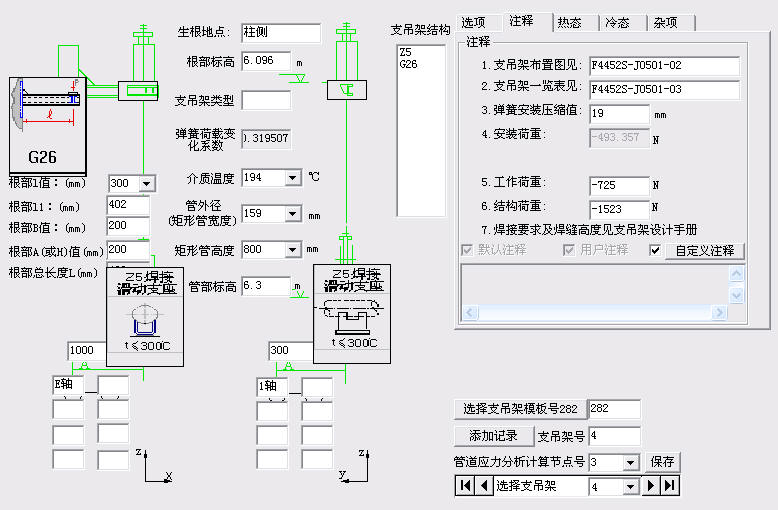Click the scroll-down arrow in the notes box
The image size is (778, 510).
click(x=737, y=296)
